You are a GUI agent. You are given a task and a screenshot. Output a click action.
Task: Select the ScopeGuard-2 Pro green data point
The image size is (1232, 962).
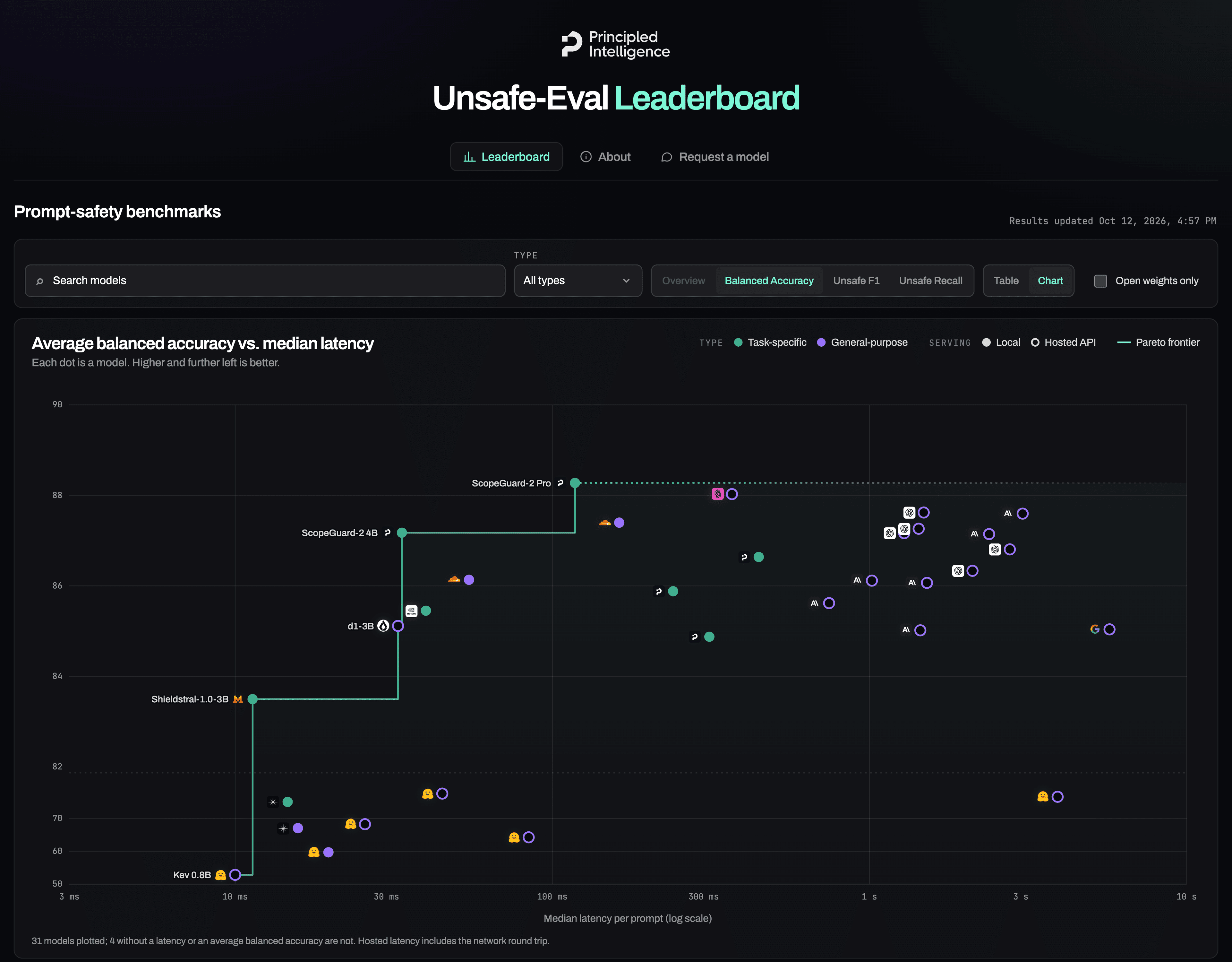pos(575,483)
